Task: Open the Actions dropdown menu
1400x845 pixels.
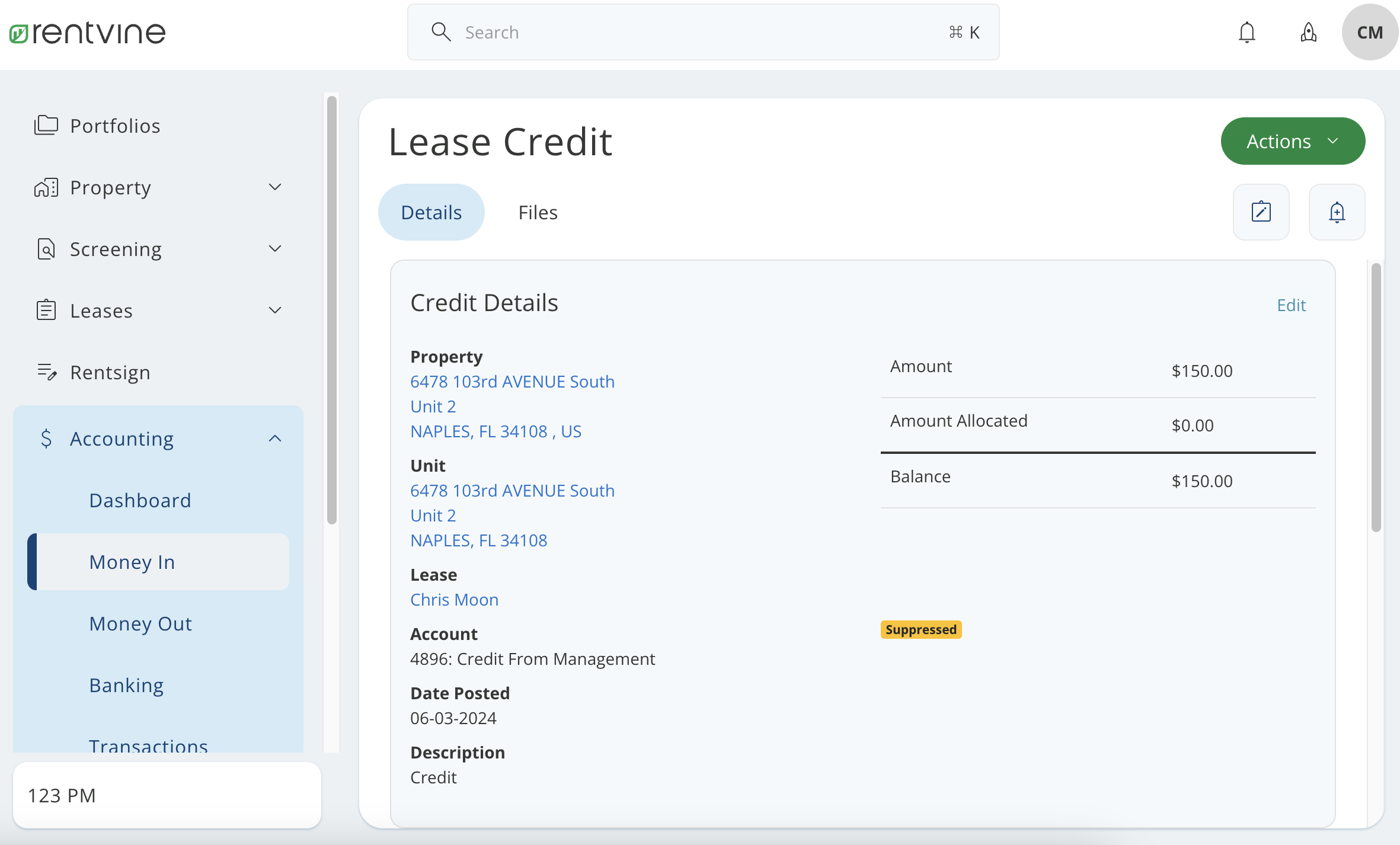Action: pos(1293,140)
